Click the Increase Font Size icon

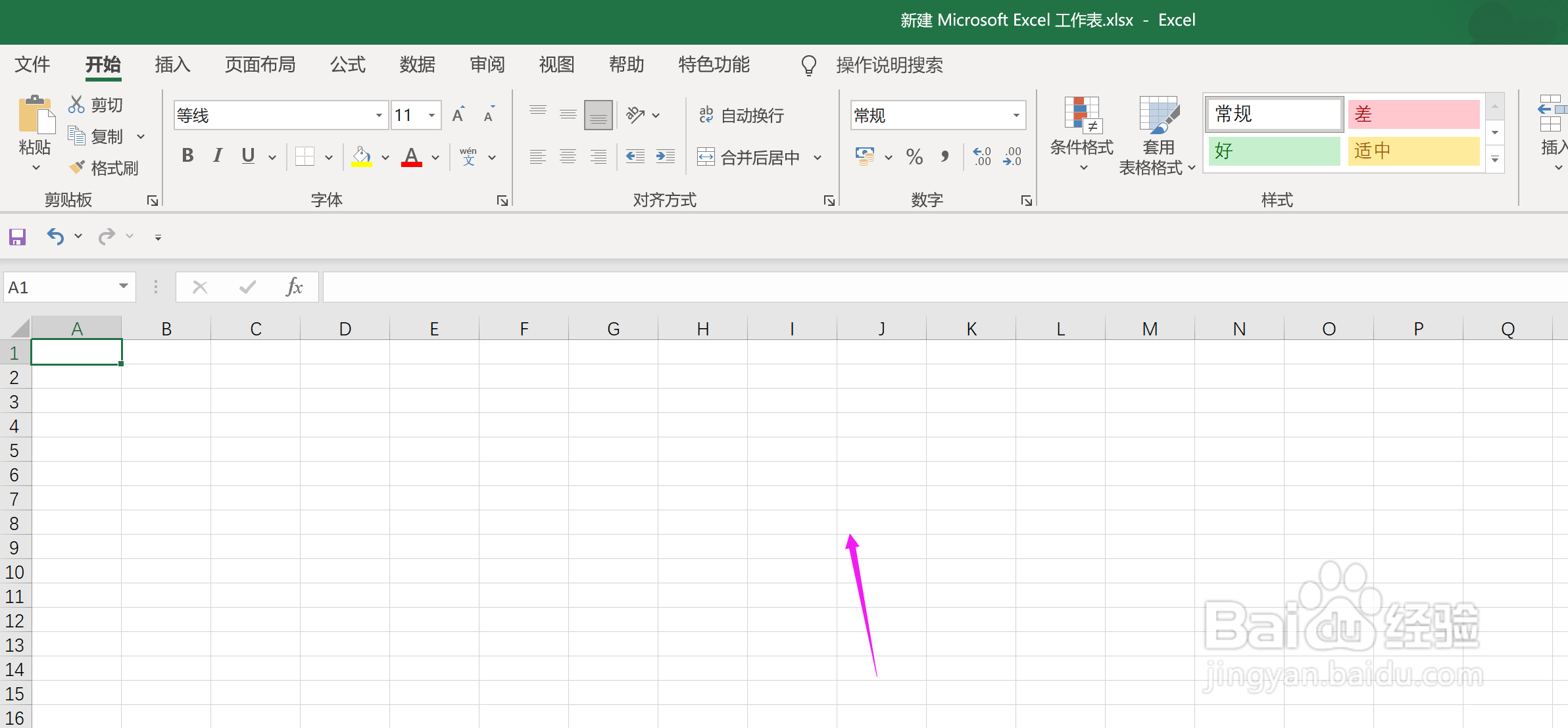coord(458,115)
